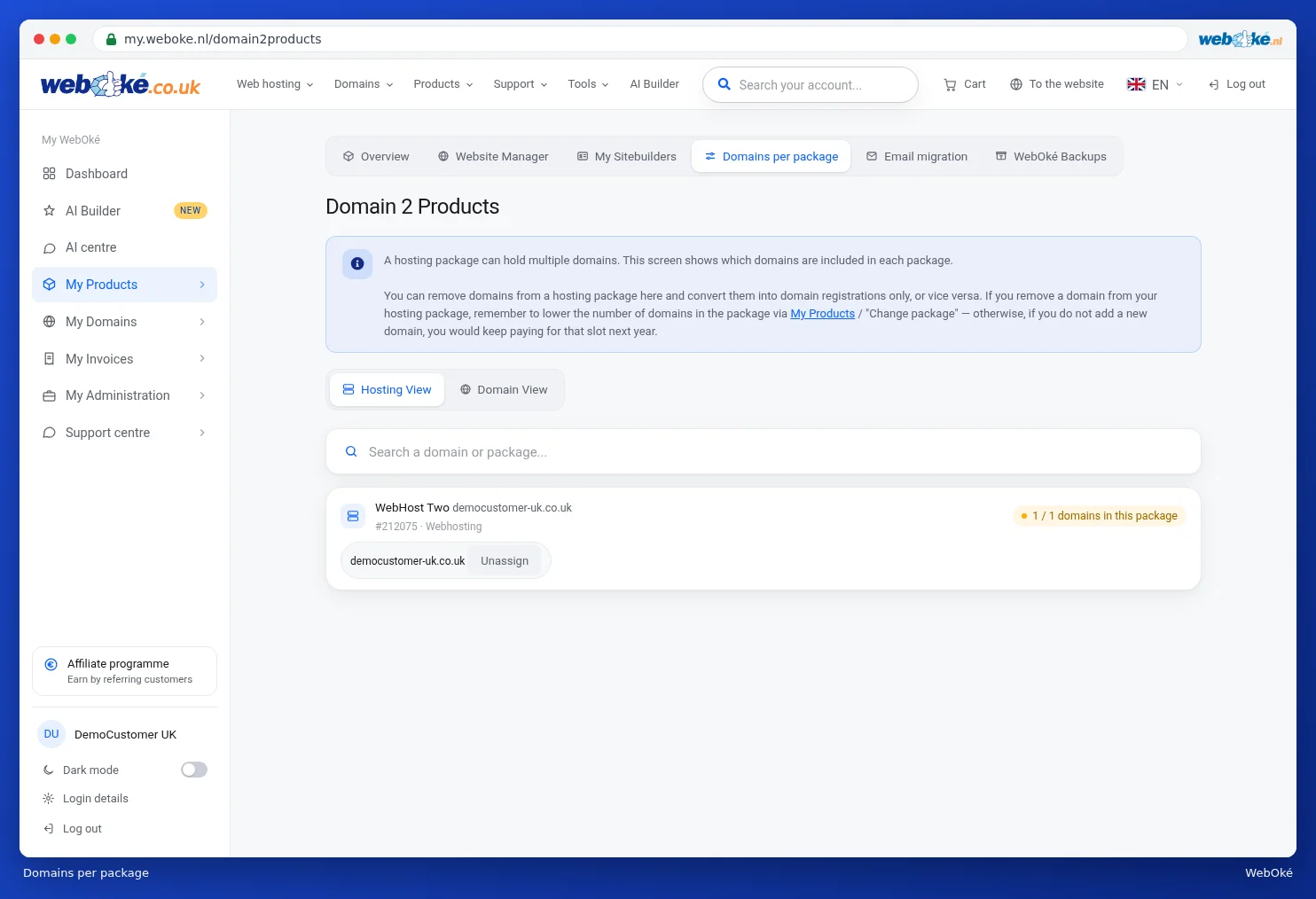The width and height of the screenshot is (1316, 899).
Task: Open the Overview tab
Action: click(376, 156)
